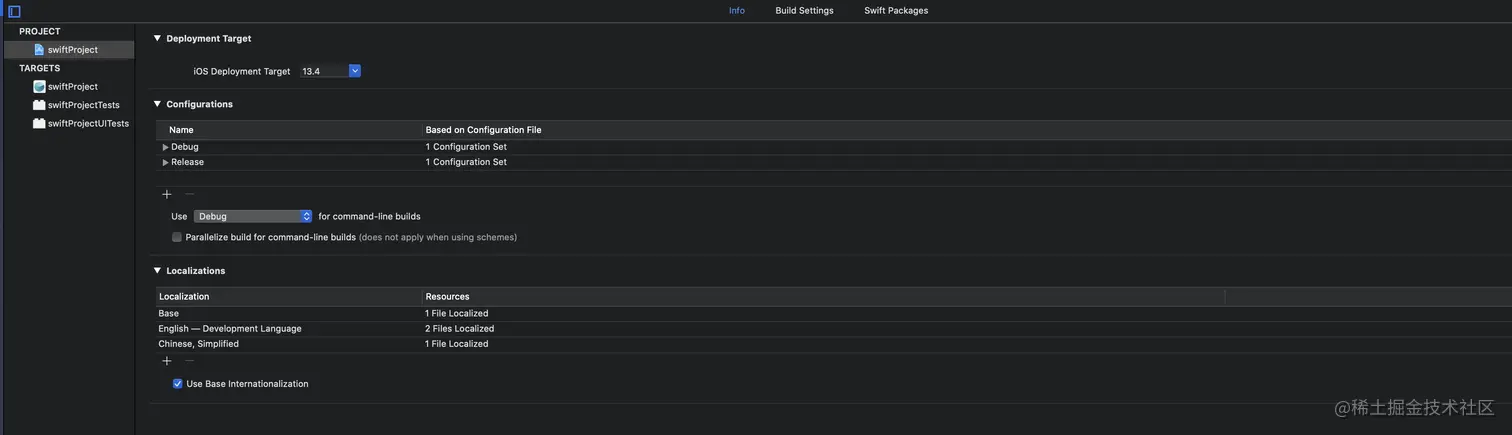Click the iOS Deployment Target label
Viewport: 1512px width, 435px height.
tap(242, 72)
